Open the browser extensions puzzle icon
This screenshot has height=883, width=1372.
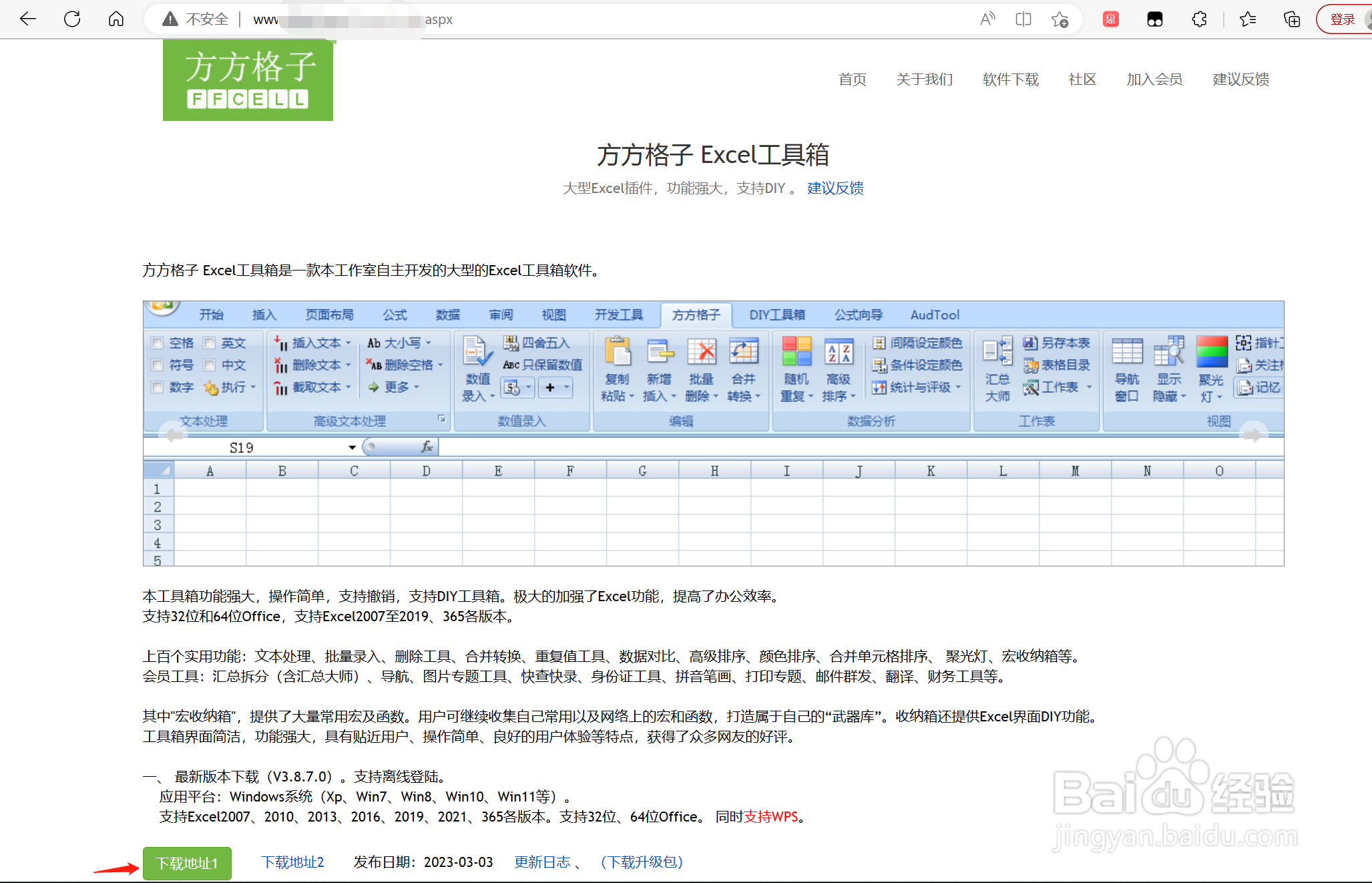(x=1199, y=19)
